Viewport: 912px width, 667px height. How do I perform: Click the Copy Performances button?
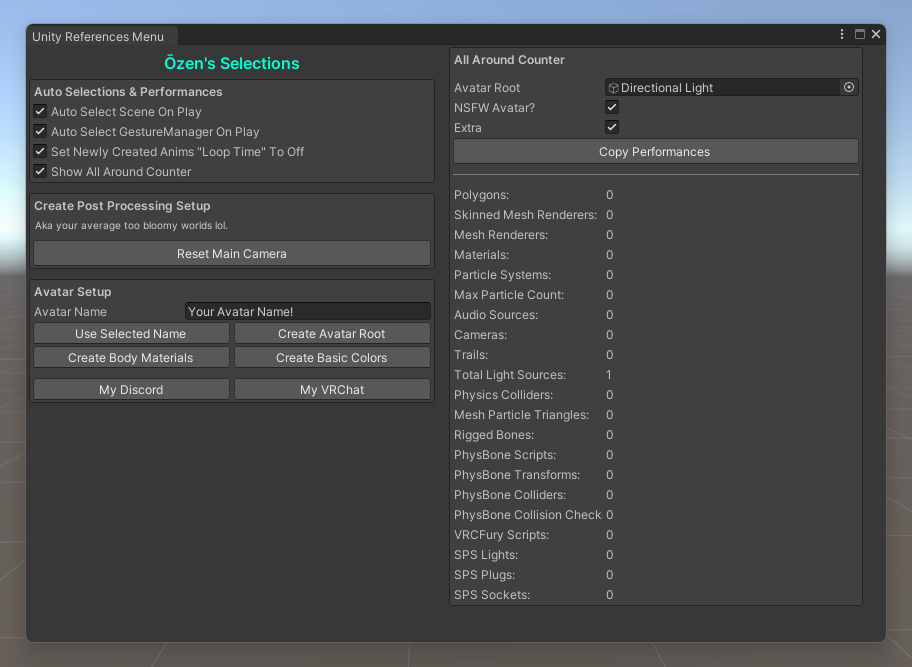coord(655,152)
